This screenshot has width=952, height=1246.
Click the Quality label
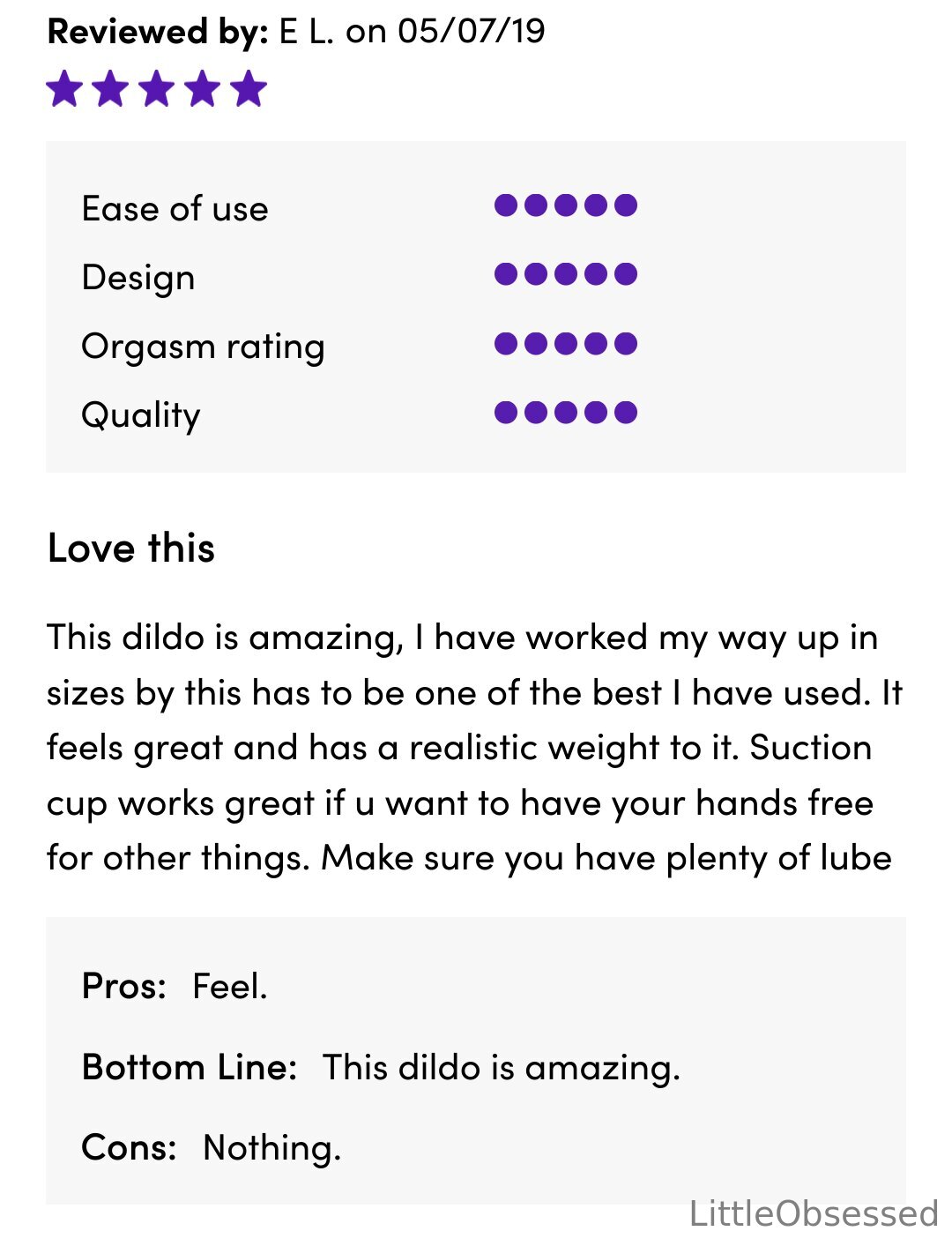141,415
